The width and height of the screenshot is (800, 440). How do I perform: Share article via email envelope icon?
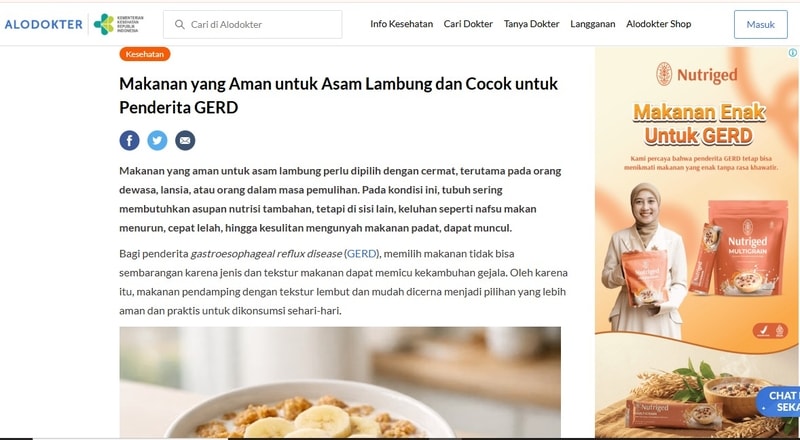coord(185,140)
